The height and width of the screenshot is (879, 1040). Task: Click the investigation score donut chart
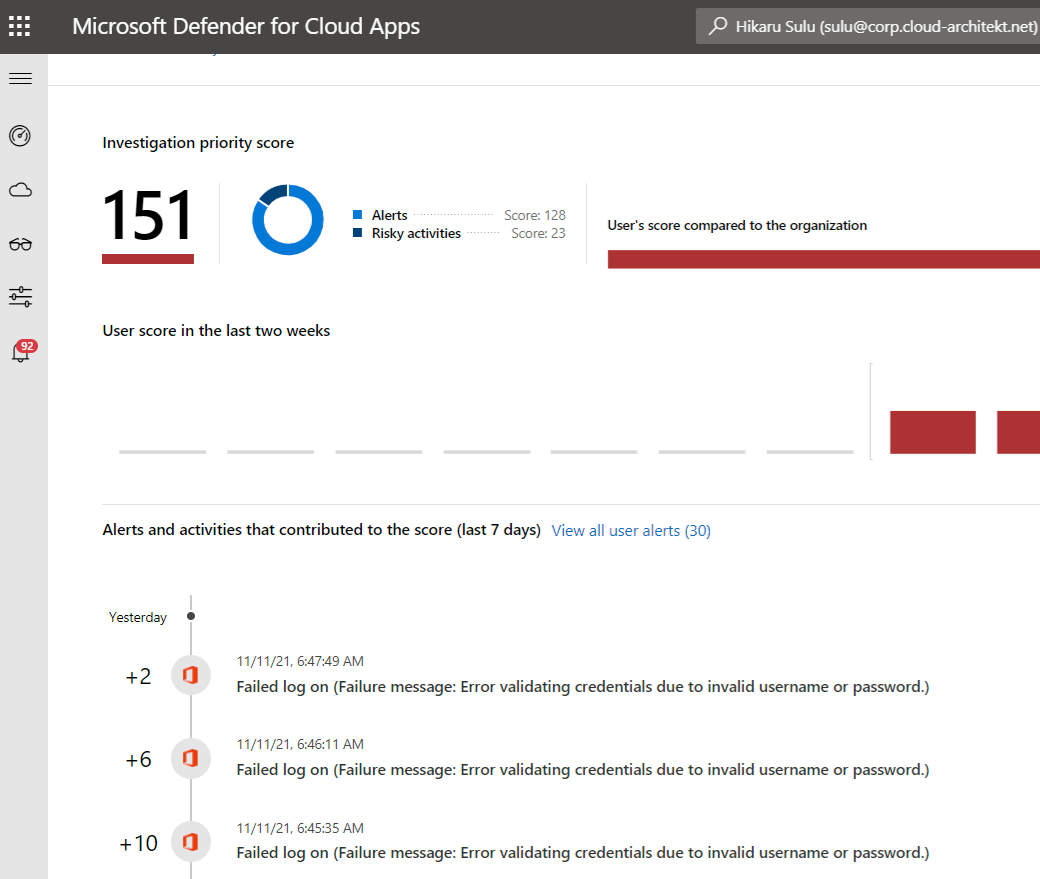point(288,220)
